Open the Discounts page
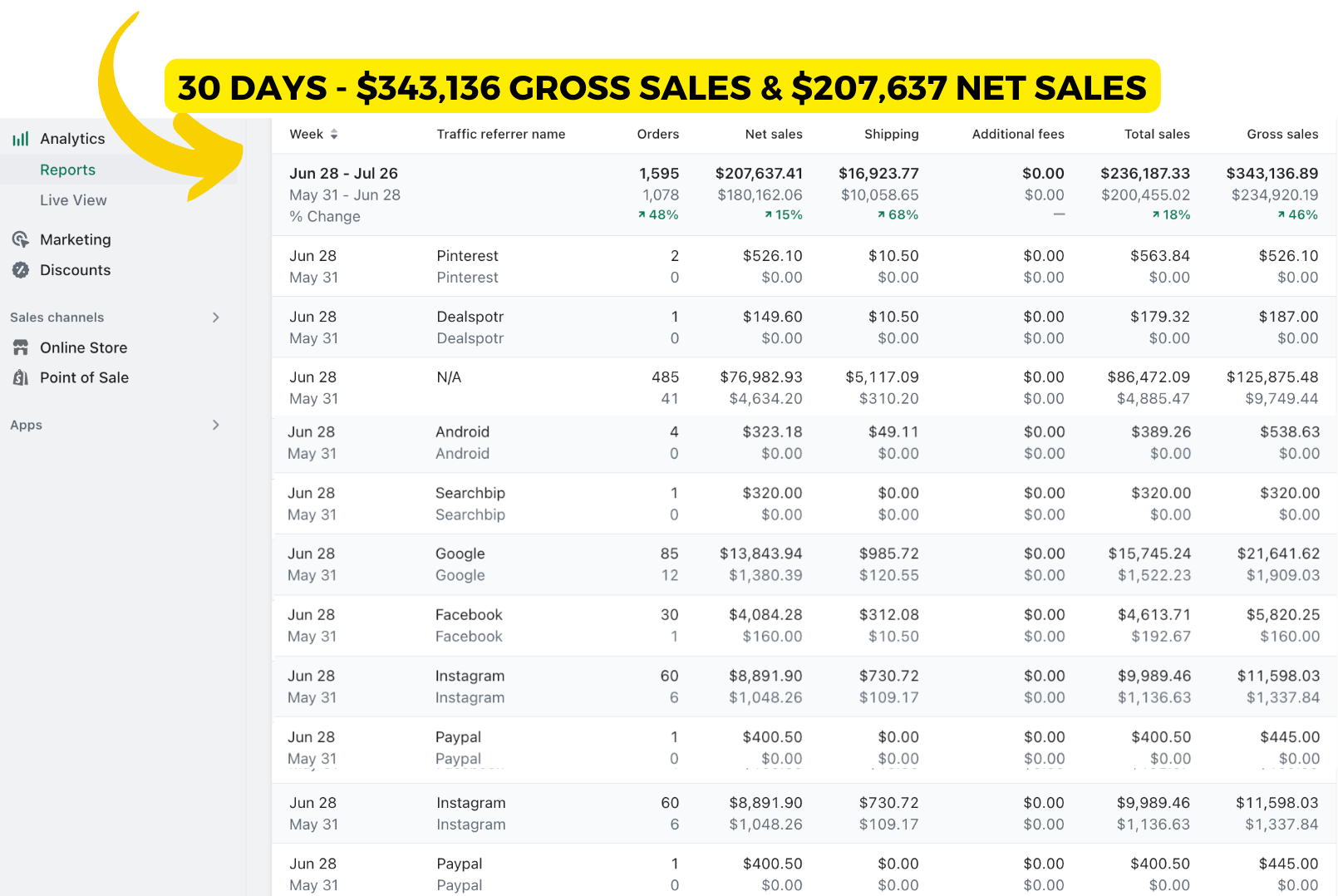 (x=75, y=270)
